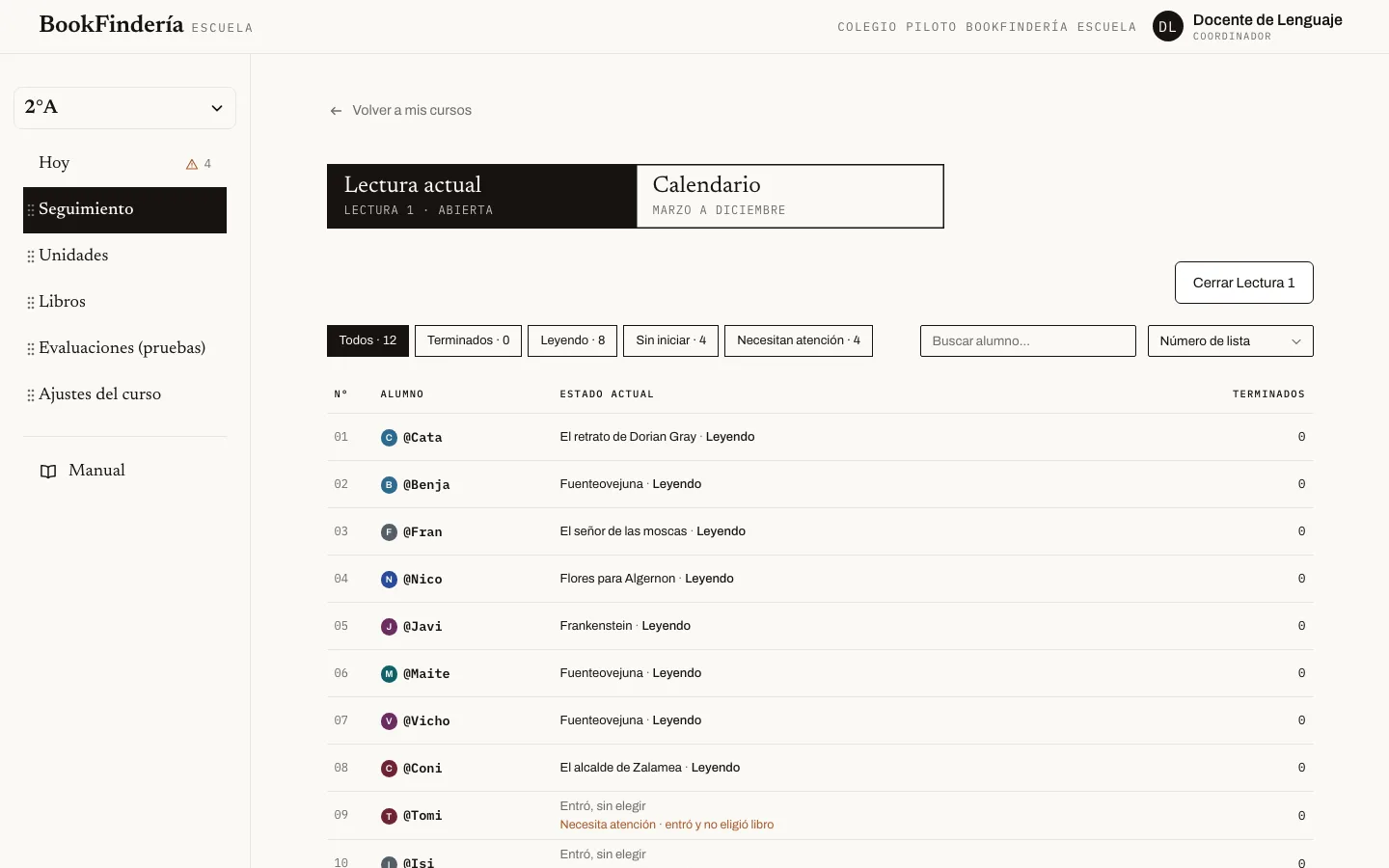Filter by Terminados · 0
Viewport: 1389px width, 868px height.
(468, 340)
